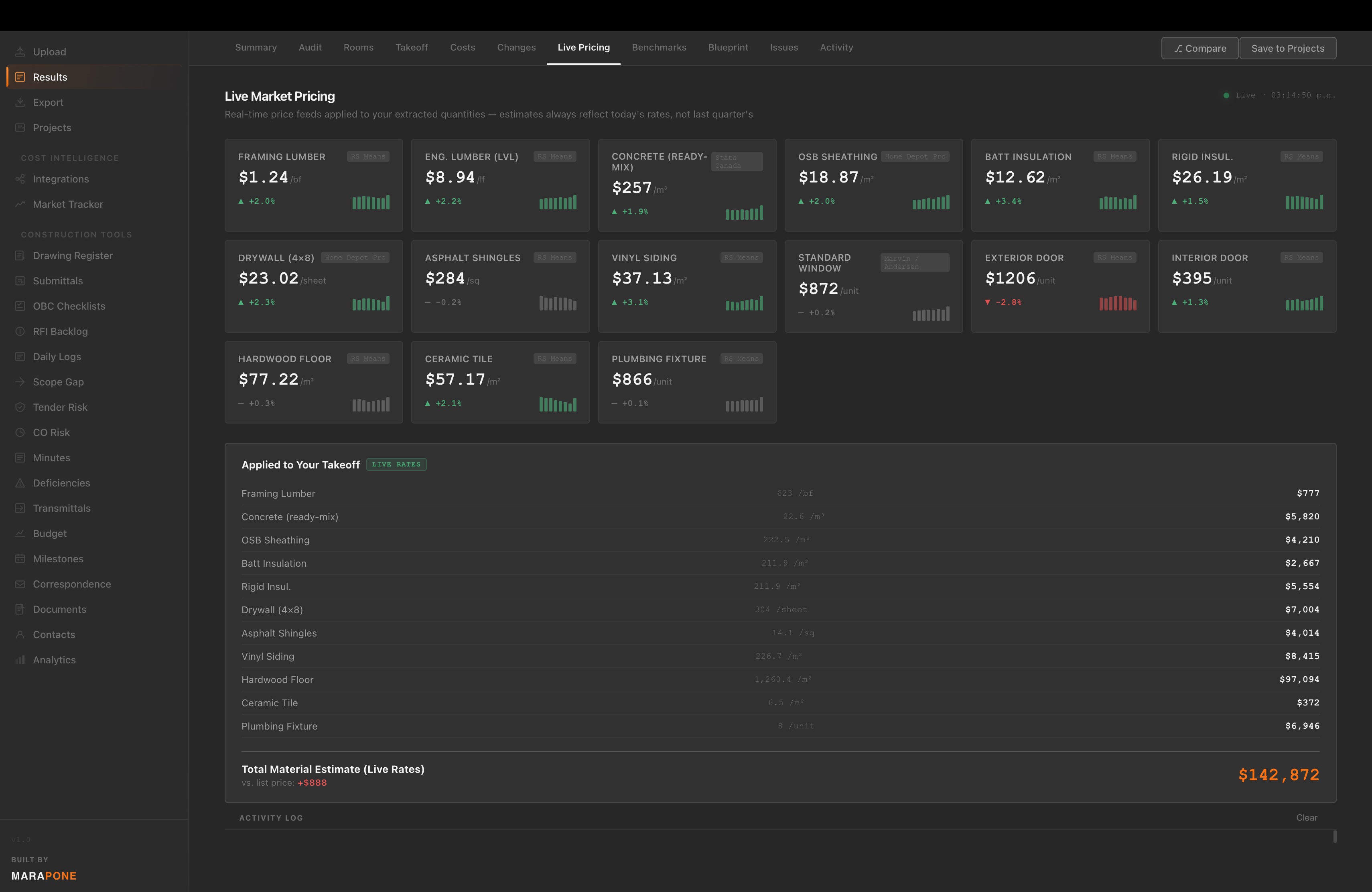Click the Upload sidebar icon
The image size is (1372, 892).
pos(20,52)
